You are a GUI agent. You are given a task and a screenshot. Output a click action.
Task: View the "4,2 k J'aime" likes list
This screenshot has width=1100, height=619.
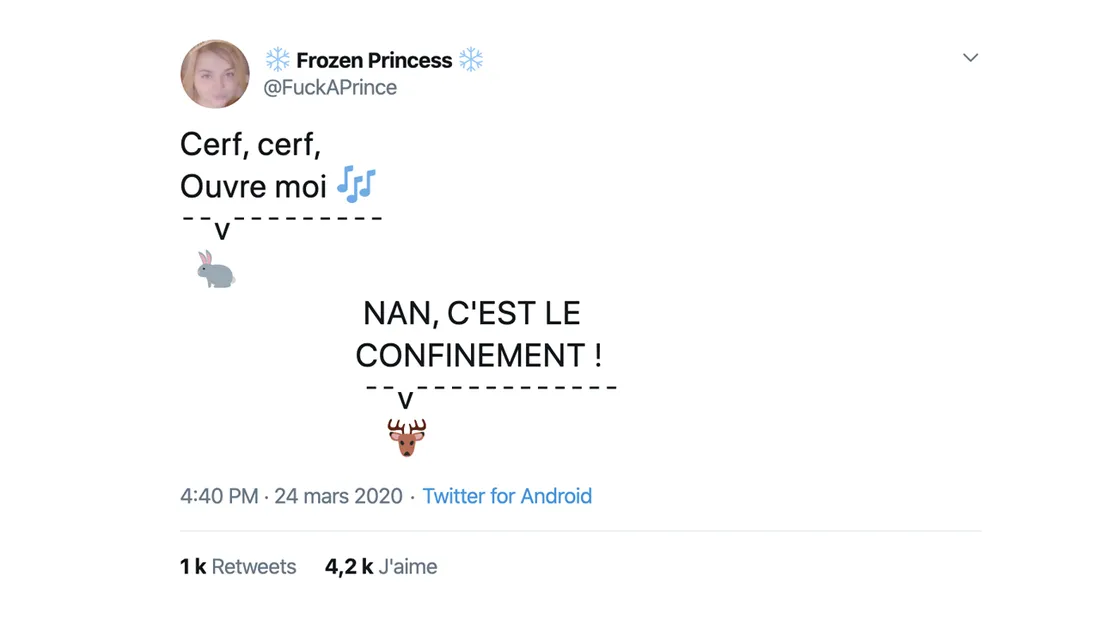click(x=381, y=567)
